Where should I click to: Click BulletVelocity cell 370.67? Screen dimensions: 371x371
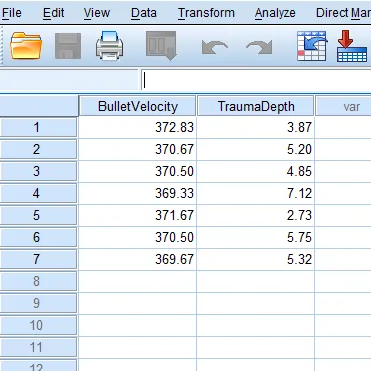click(138, 149)
